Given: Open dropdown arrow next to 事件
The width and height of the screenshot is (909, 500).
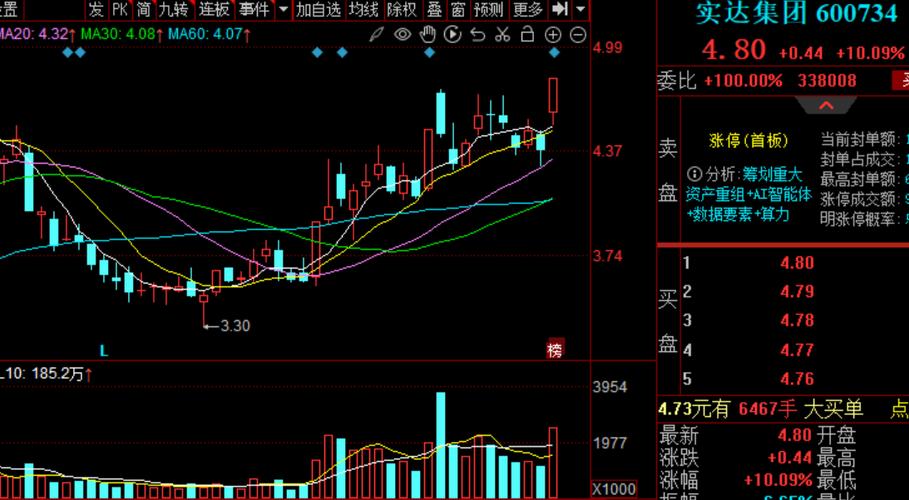Looking at the screenshot, I should 284,9.
